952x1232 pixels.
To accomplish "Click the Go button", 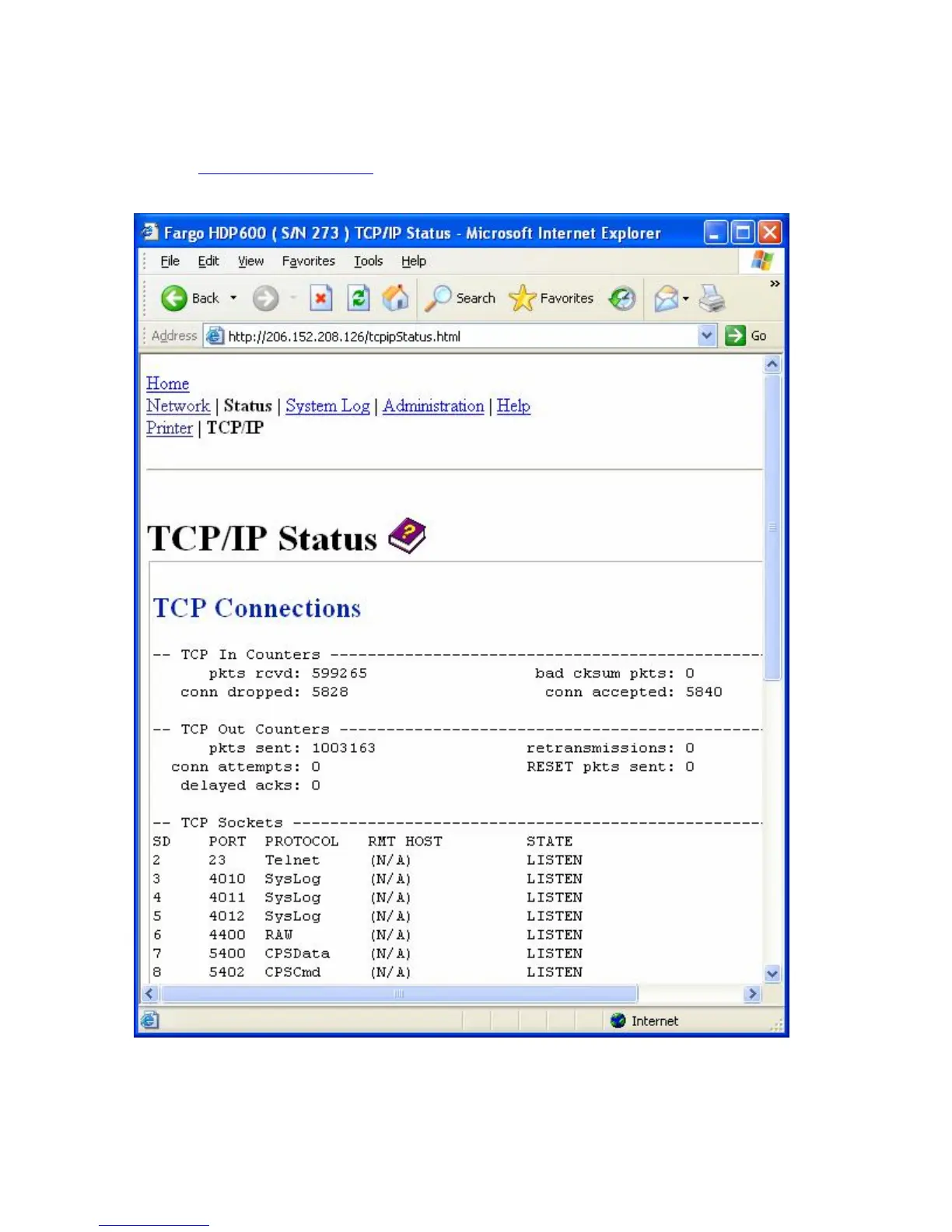I will (x=746, y=336).
